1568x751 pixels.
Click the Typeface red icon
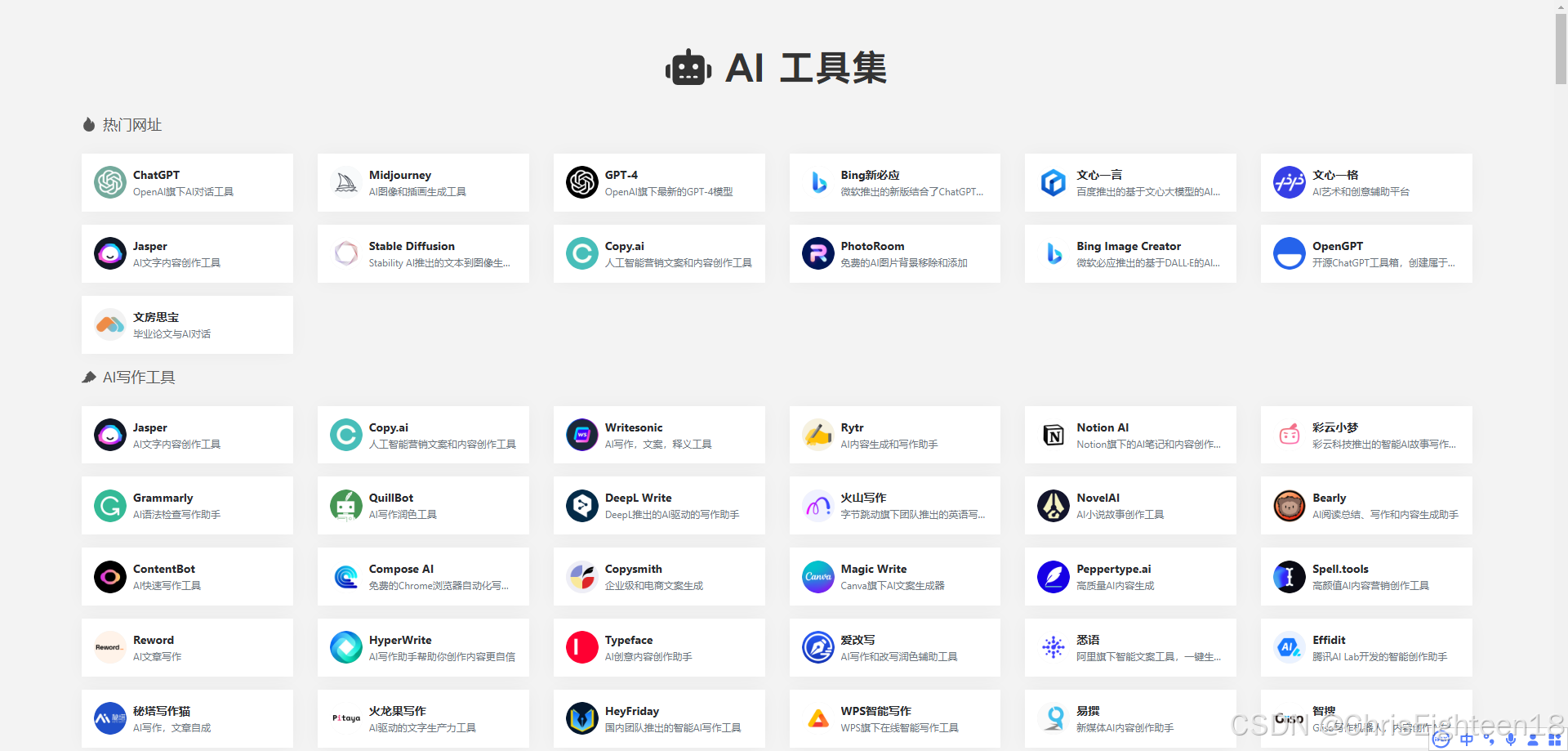tap(581, 648)
